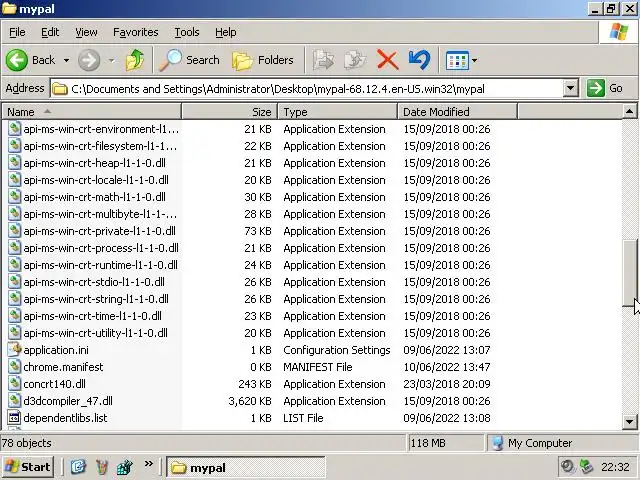
Task: Click the Configuration Settings type cell
Action: tap(337, 350)
